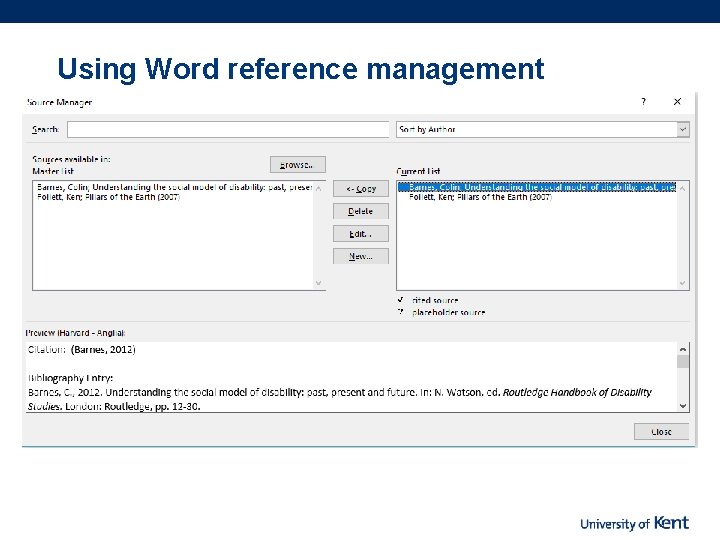Viewport: 720px width, 540px height.
Task: Click Master List scroll down arrow
Action: [319, 283]
